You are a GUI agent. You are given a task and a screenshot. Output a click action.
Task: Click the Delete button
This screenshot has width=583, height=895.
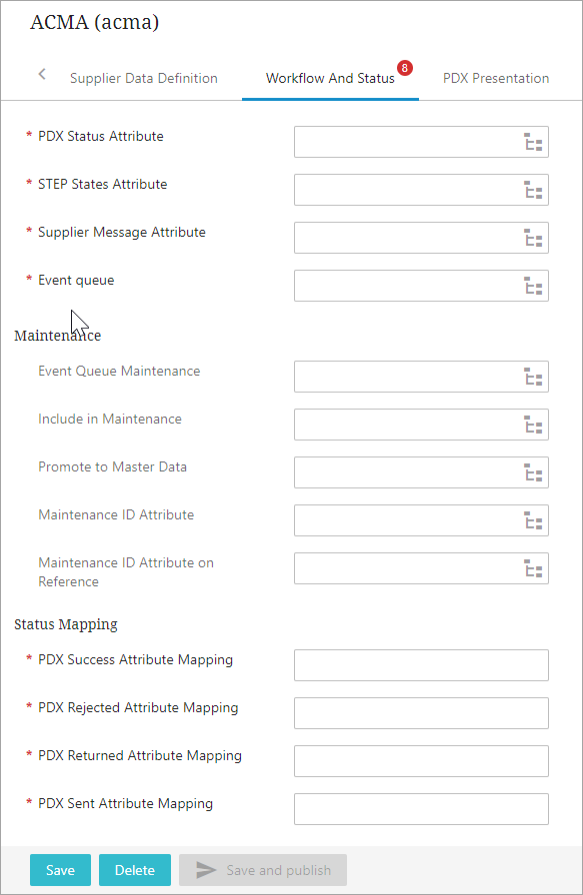[x=135, y=870]
